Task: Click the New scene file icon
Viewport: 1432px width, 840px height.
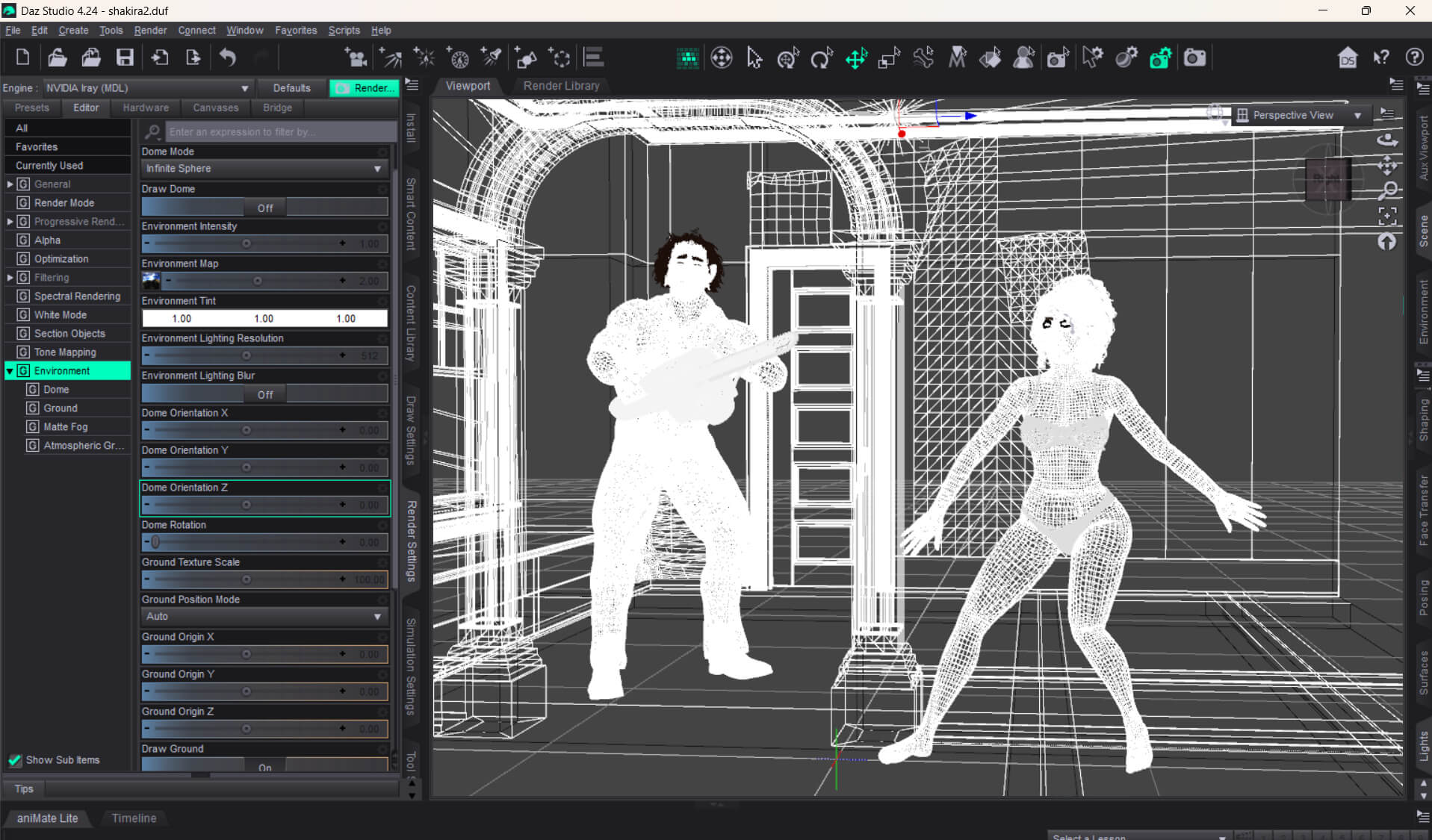Action: [22, 57]
